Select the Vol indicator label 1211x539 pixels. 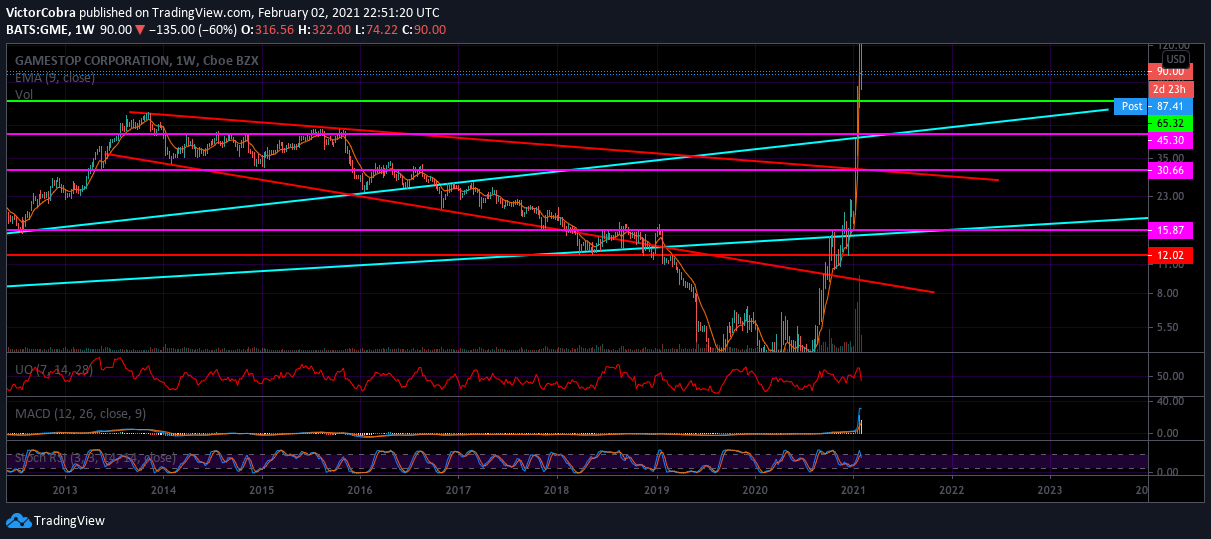[x=23, y=94]
